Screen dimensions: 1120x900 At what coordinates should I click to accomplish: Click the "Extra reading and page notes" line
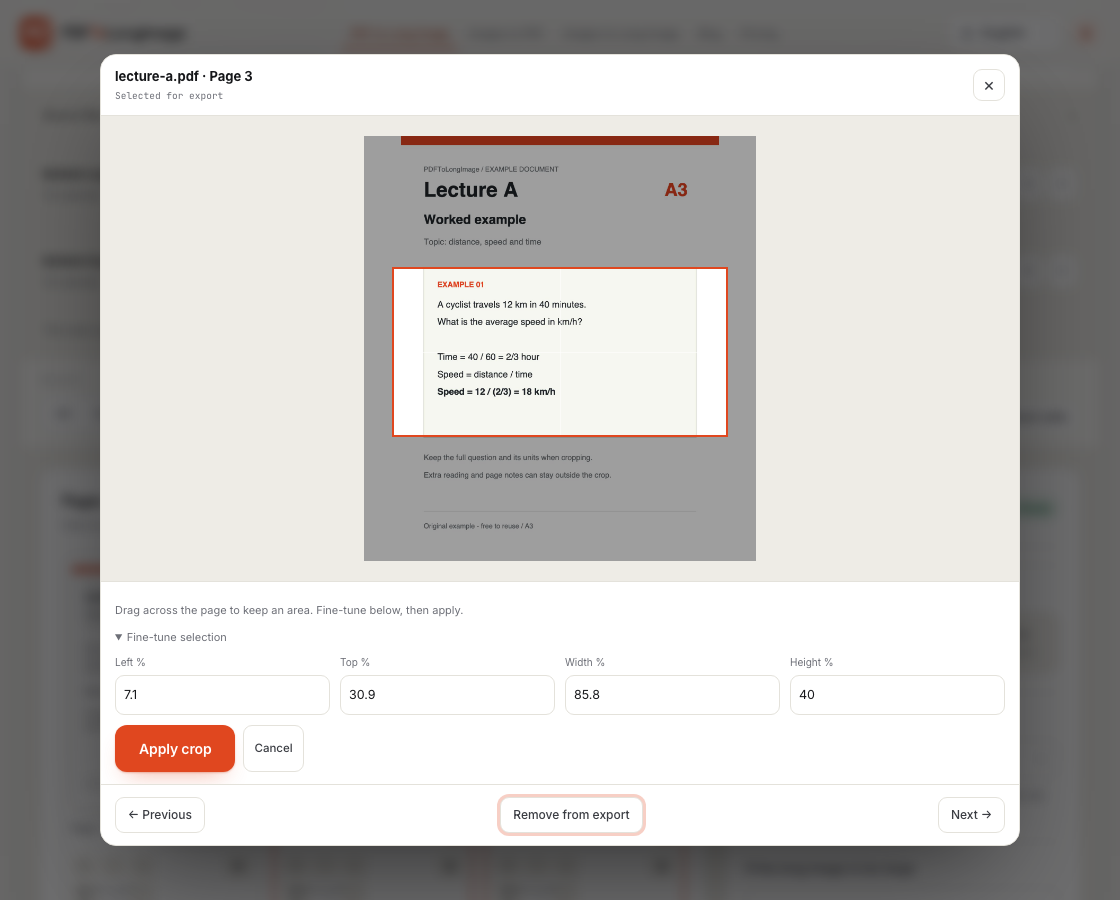(x=517, y=475)
